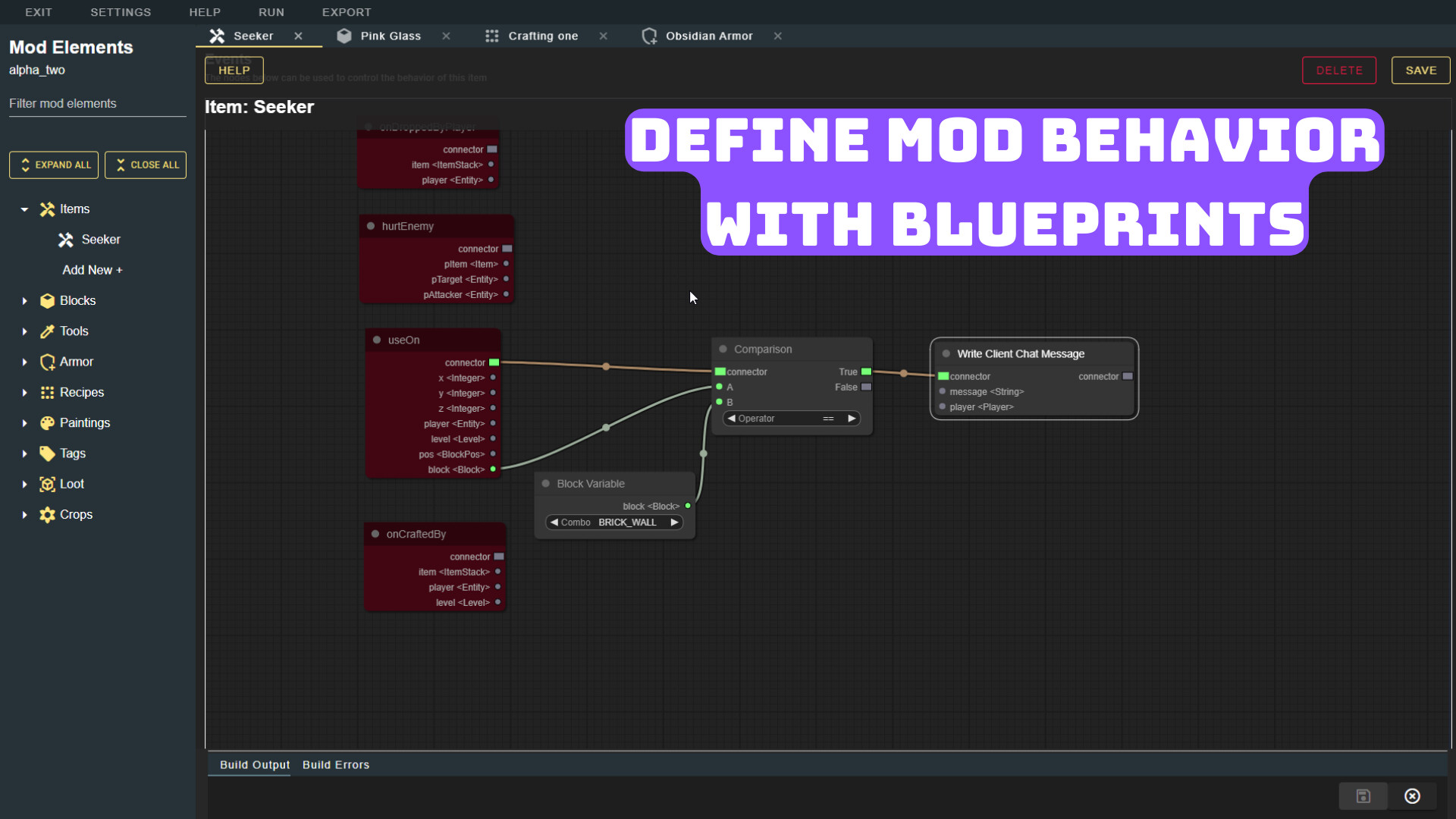Select the Blocks cube icon
Screen dimensions: 1456x819
coord(46,300)
